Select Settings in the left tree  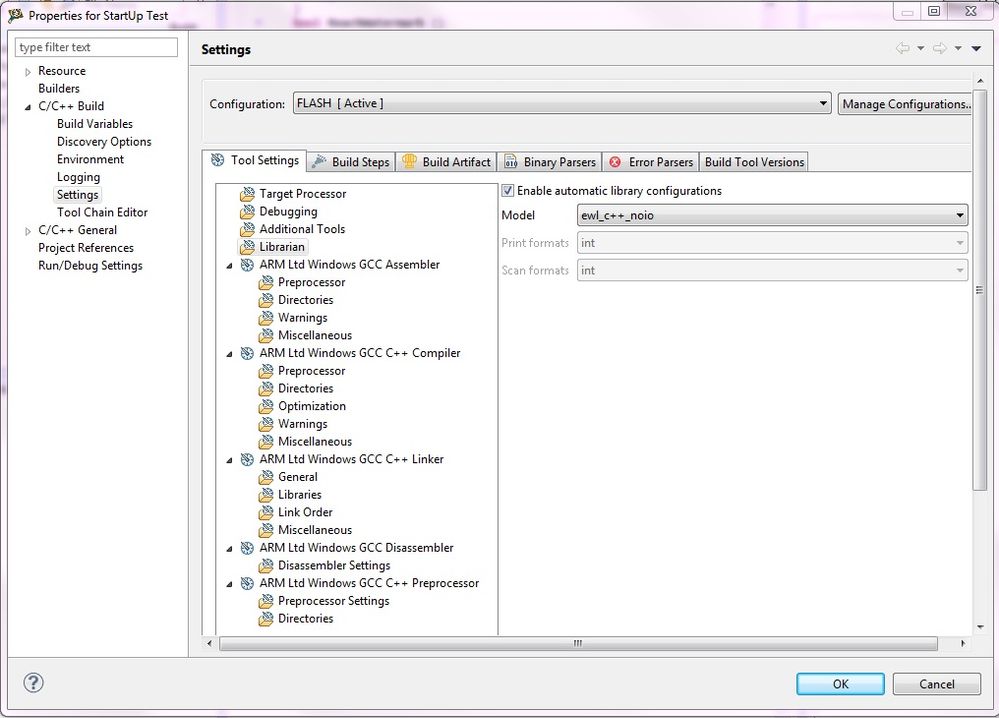(x=78, y=195)
